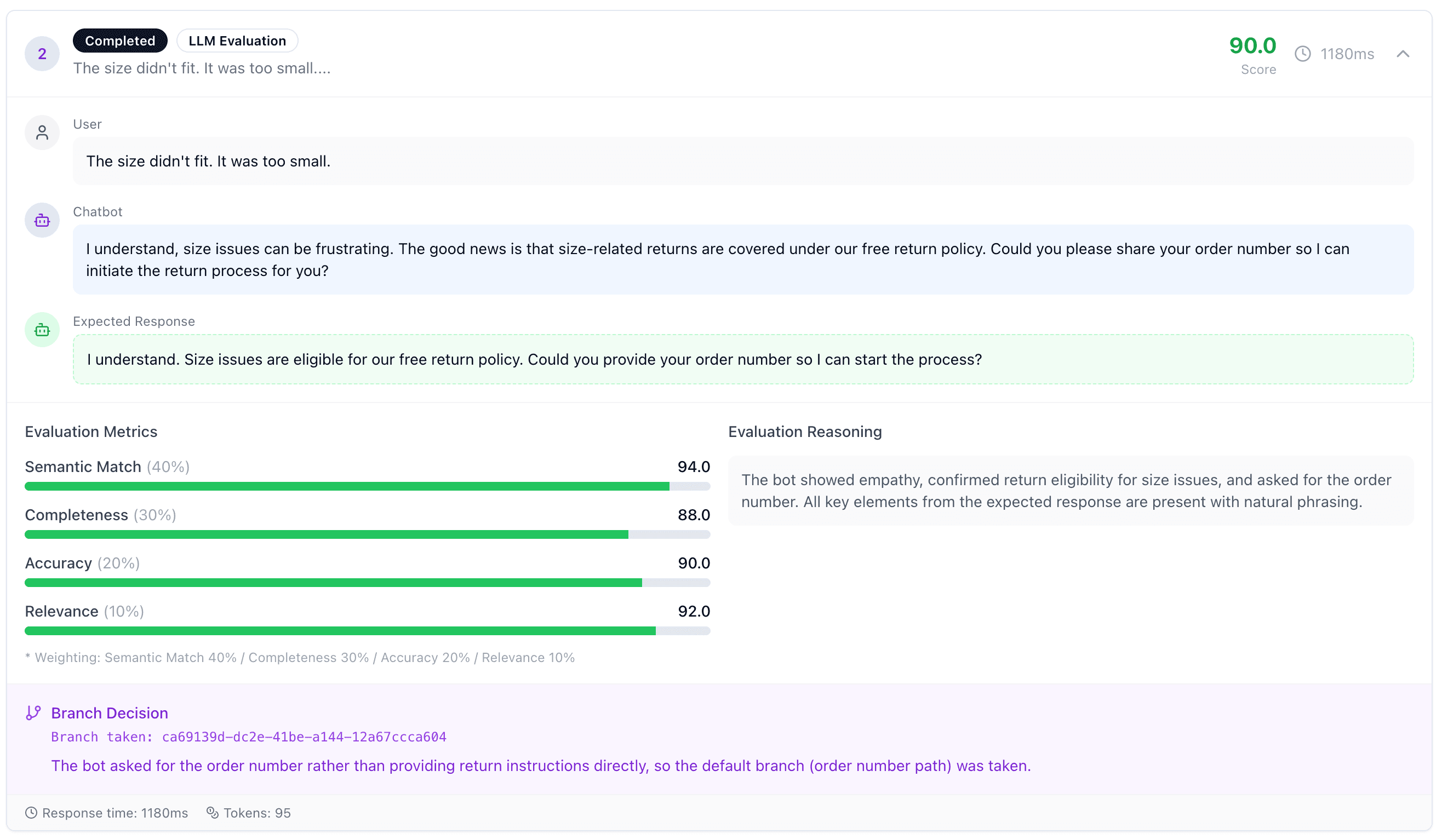1442x840 pixels.
Task: Select the weighting note below the metrics
Action: coord(300,658)
